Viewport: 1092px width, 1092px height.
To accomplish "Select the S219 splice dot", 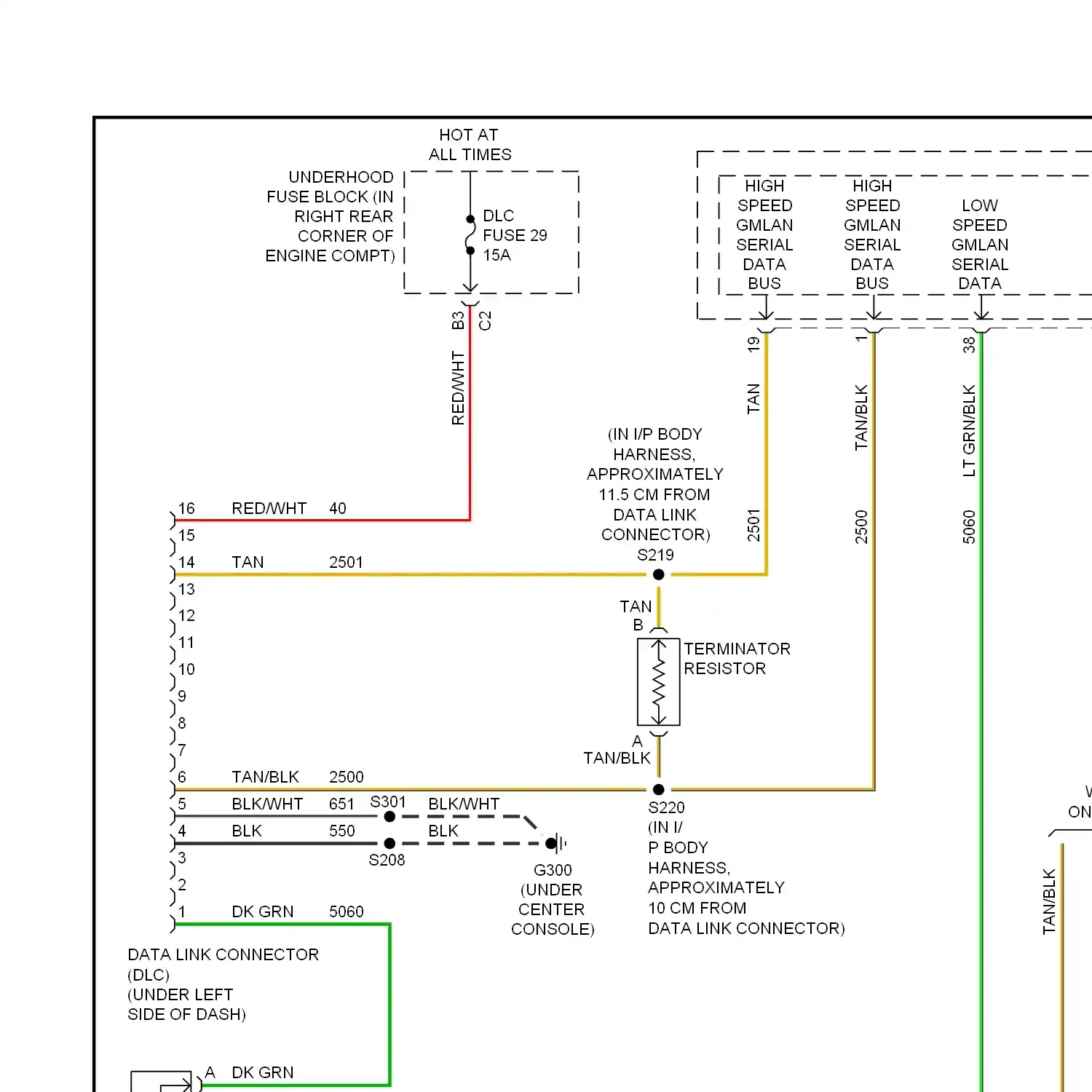I will (659, 574).
